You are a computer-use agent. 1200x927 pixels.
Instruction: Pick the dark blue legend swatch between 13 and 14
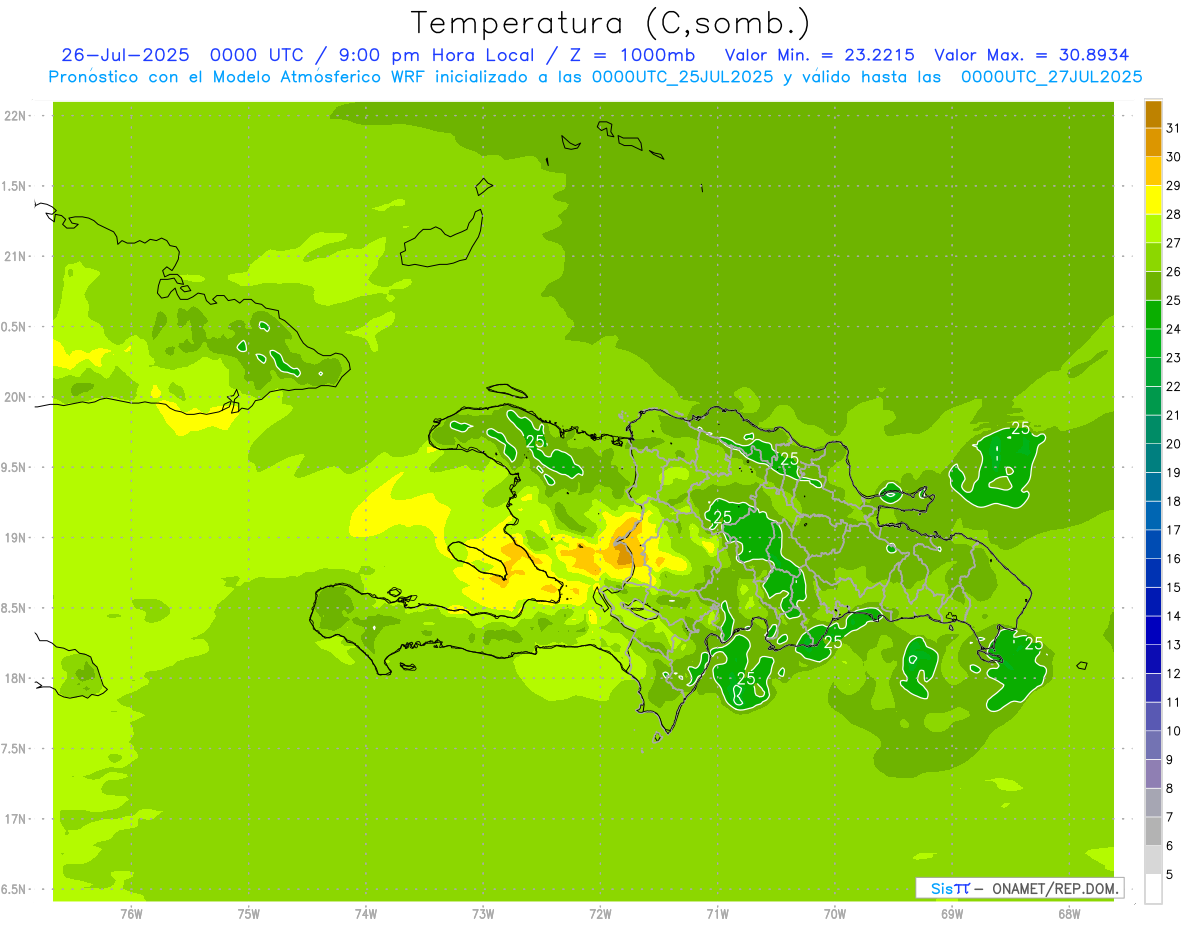(x=1153, y=631)
